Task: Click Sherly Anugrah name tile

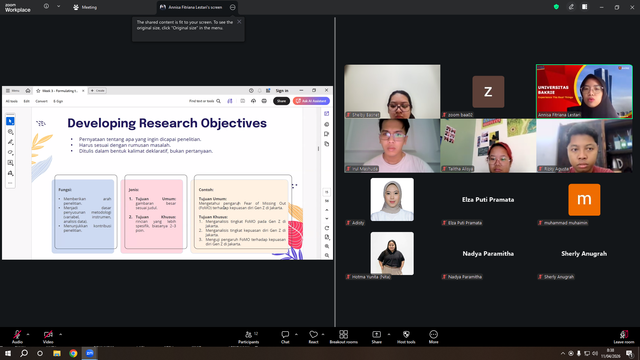Action: tap(584, 253)
